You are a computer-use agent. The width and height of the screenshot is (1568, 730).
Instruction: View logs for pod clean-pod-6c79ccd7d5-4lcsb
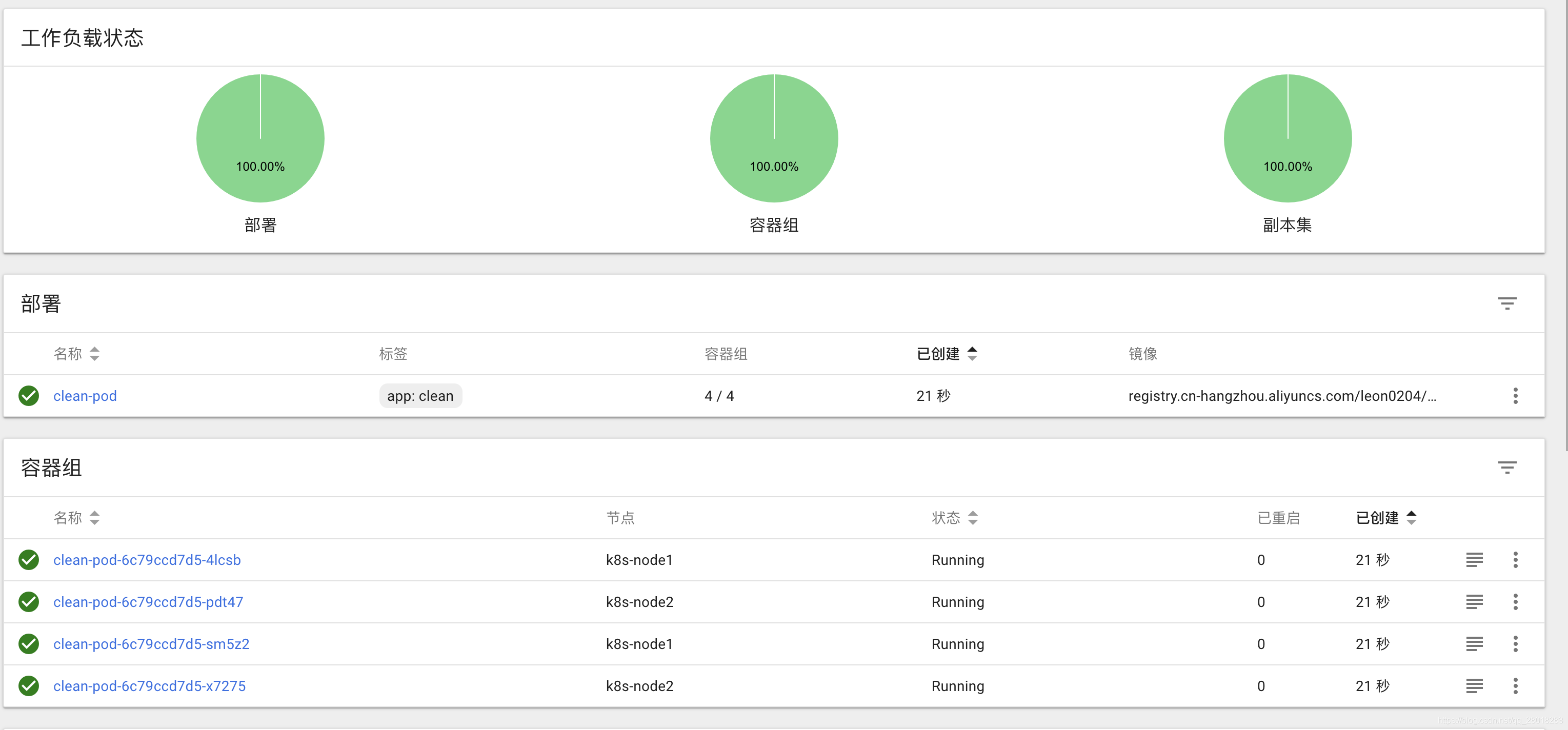tap(1474, 560)
